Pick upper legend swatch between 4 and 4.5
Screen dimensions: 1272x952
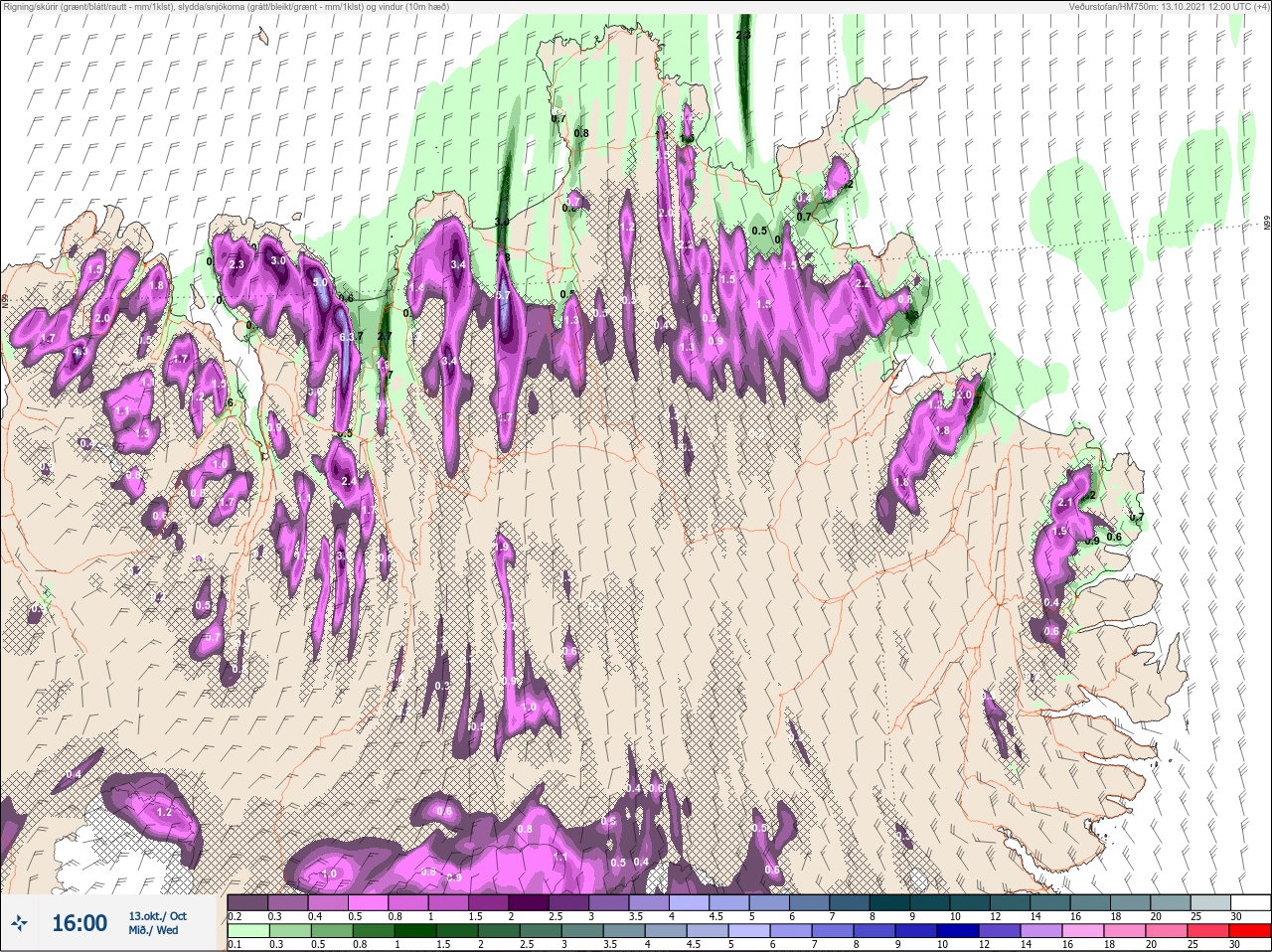click(x=691, y=902)
